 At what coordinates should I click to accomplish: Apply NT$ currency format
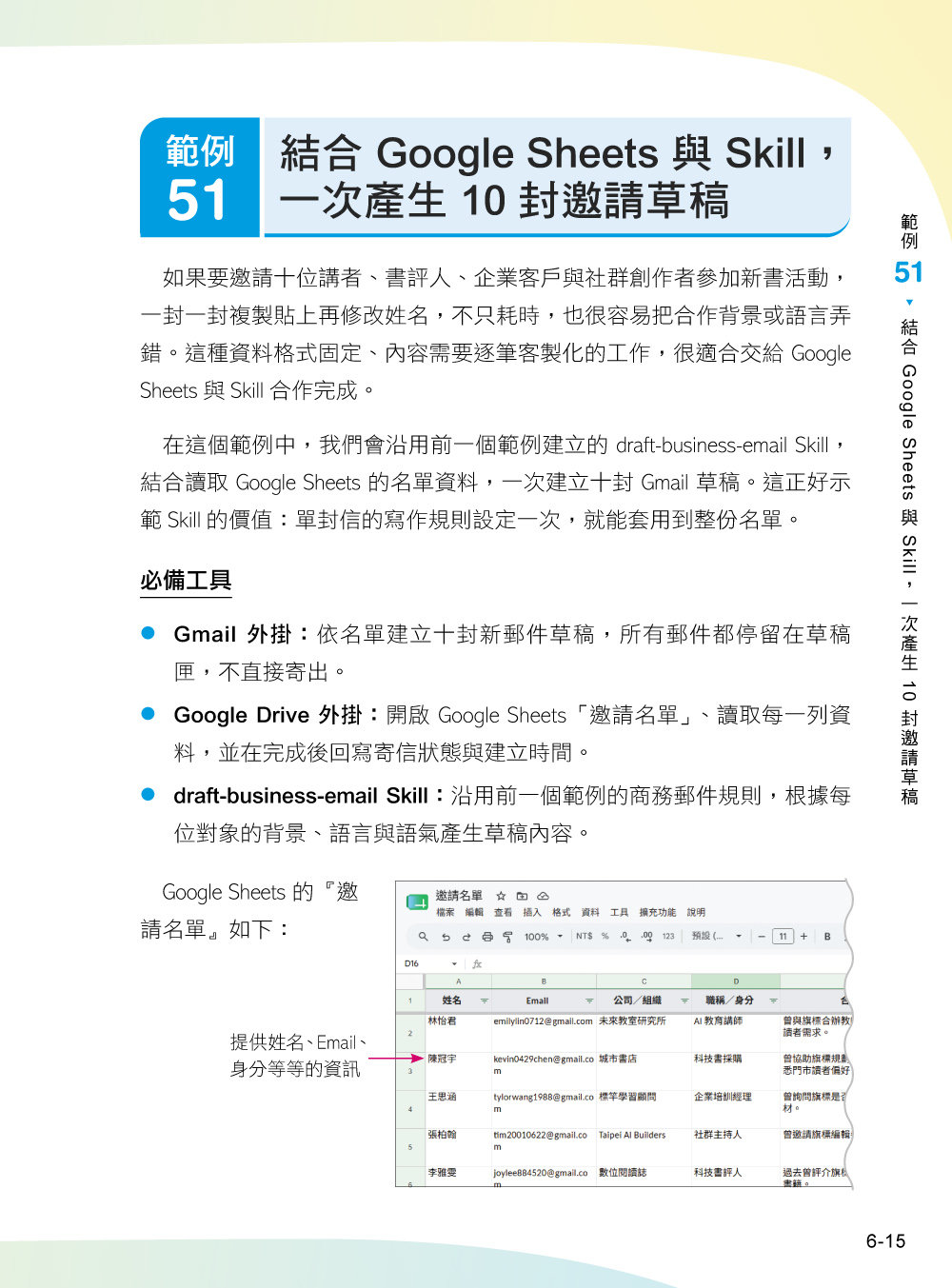[584, 937]
